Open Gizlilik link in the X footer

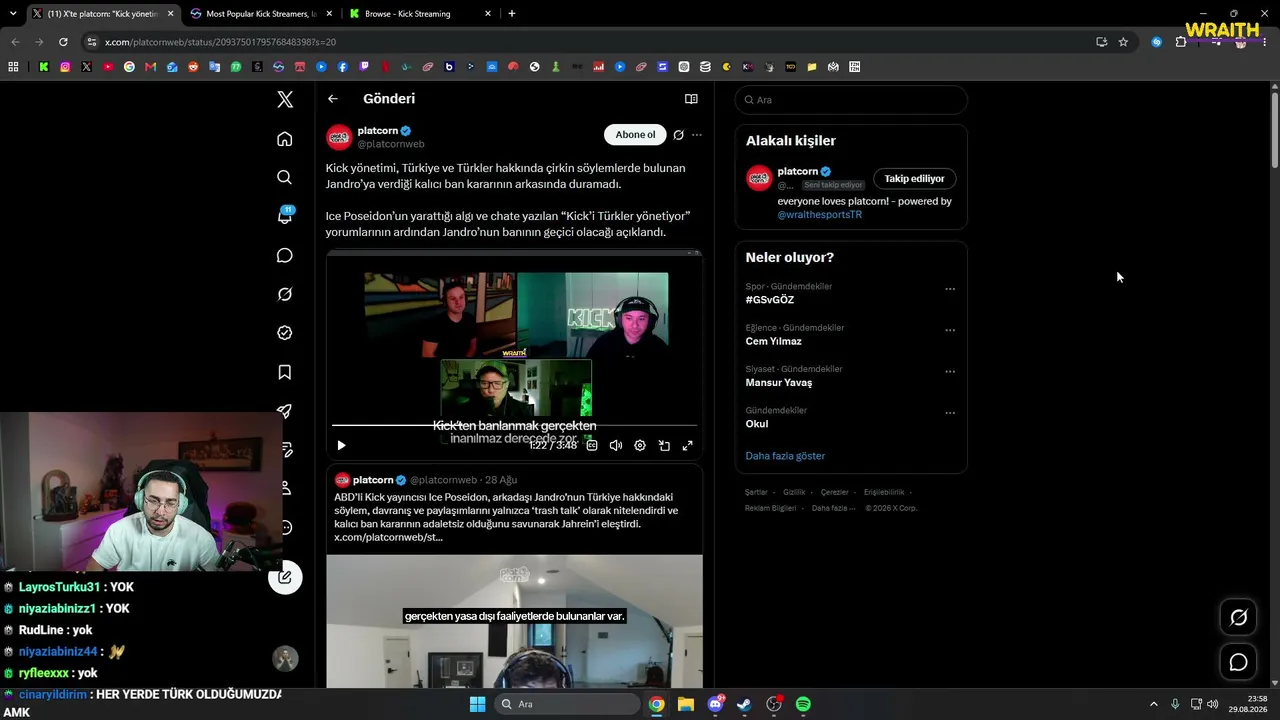point(794,492)
